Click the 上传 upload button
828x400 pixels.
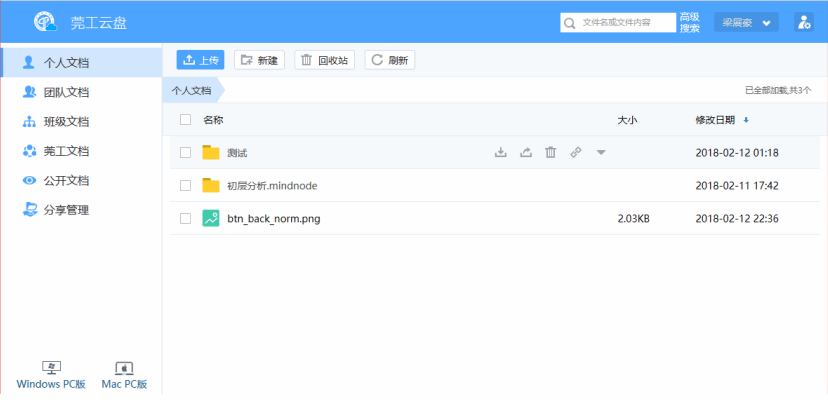pos(200,60)
